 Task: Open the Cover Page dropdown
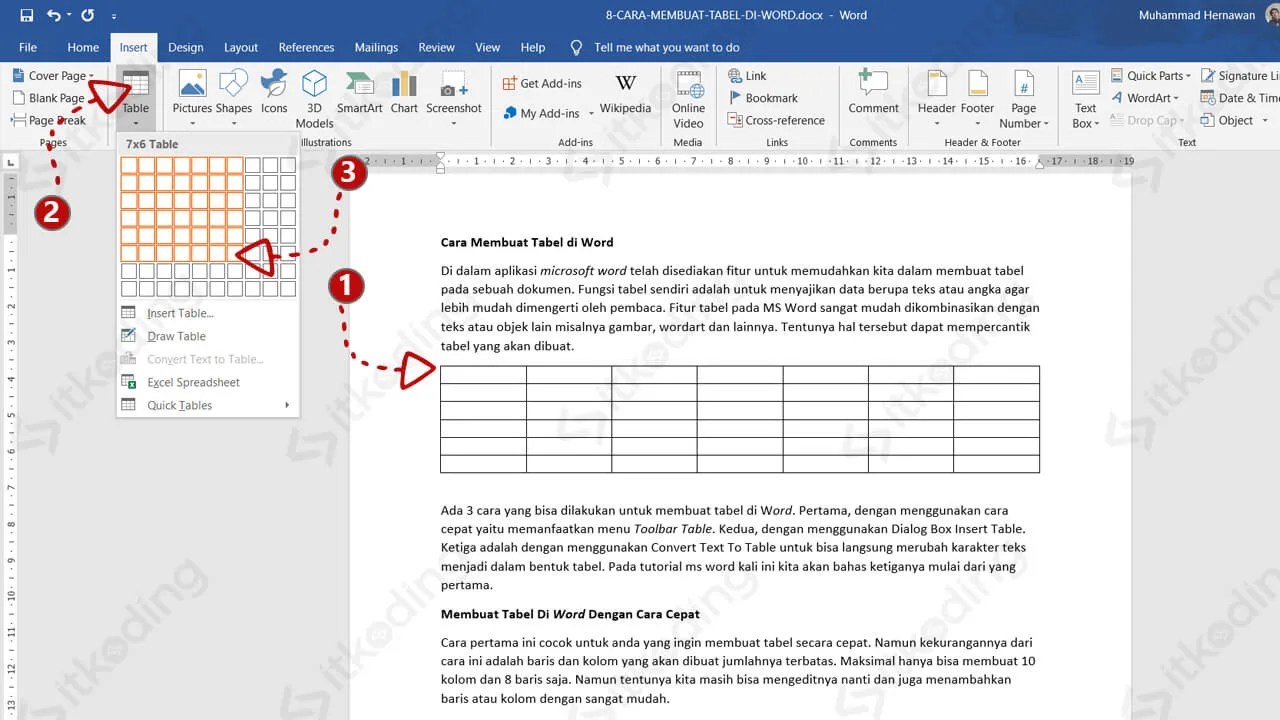tap(56, 75)
